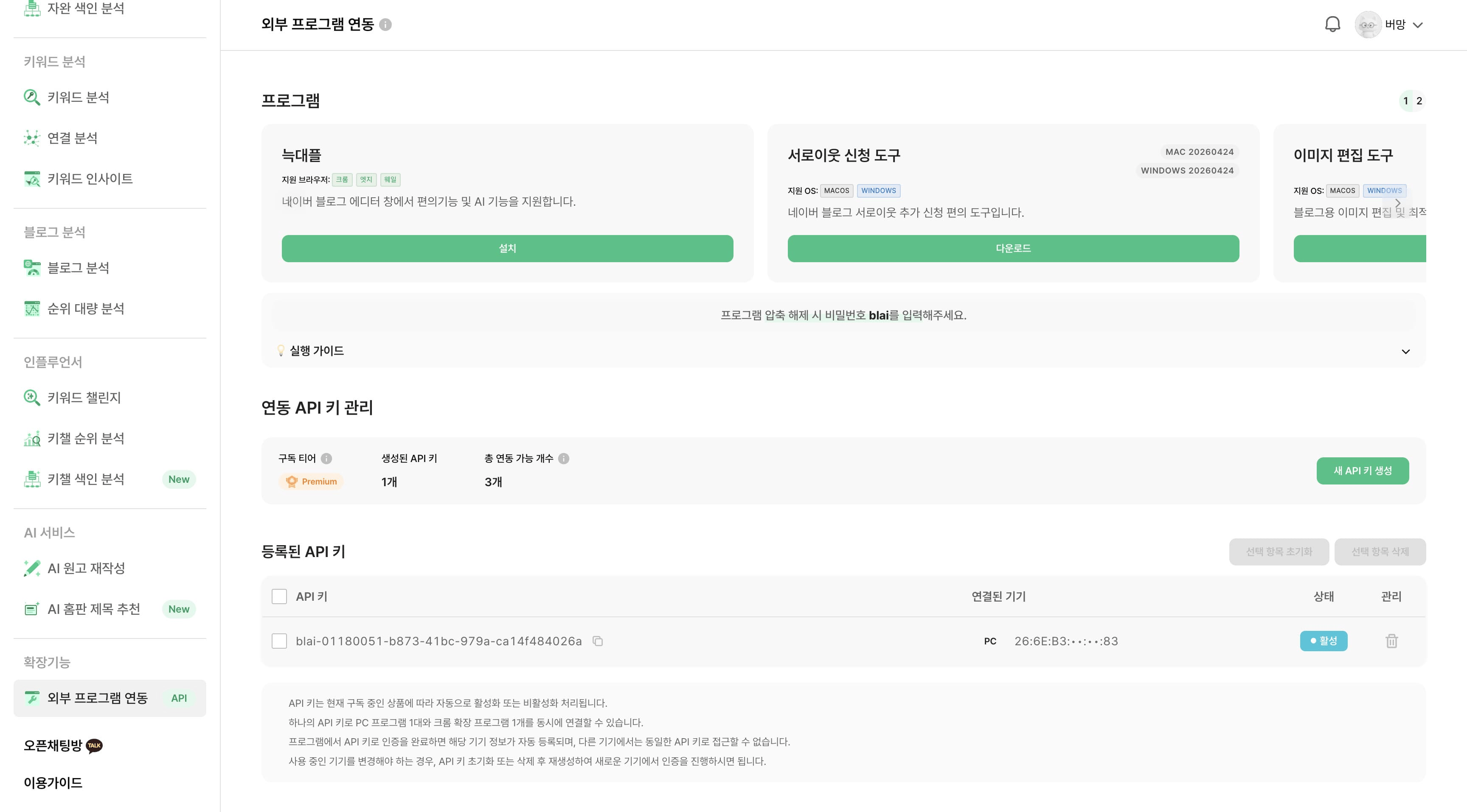Image resolution: width=1467 pixels, height=812 pixels.
Task: Open 블로그 분석 in sidebar
Action: [x=110, y=268]
